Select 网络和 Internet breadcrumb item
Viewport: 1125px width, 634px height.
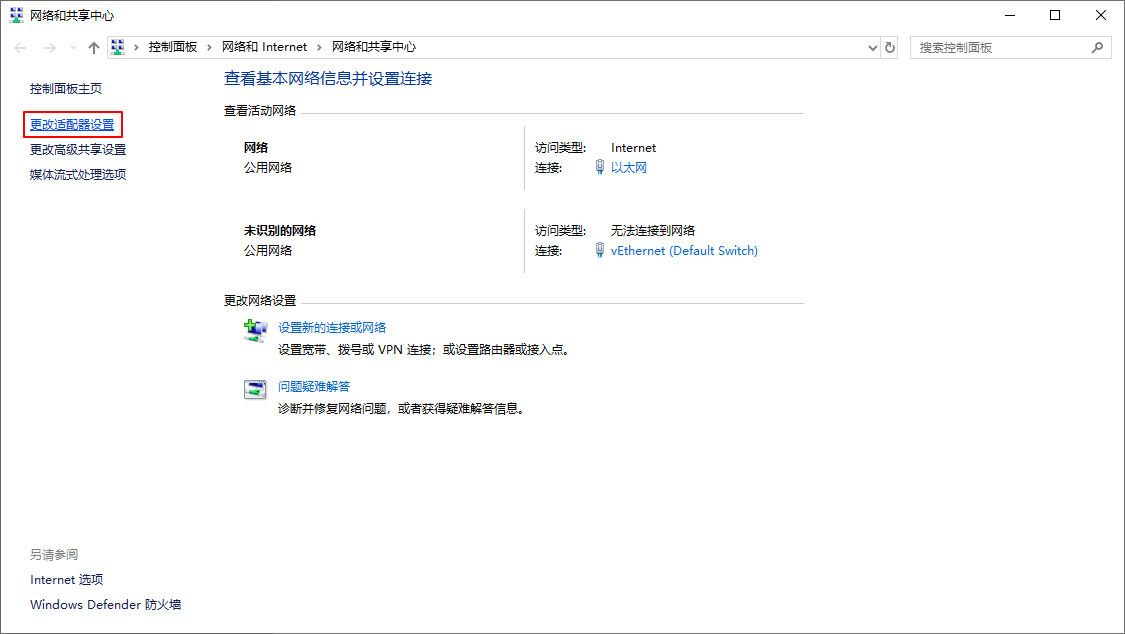(x=265, y=47)
